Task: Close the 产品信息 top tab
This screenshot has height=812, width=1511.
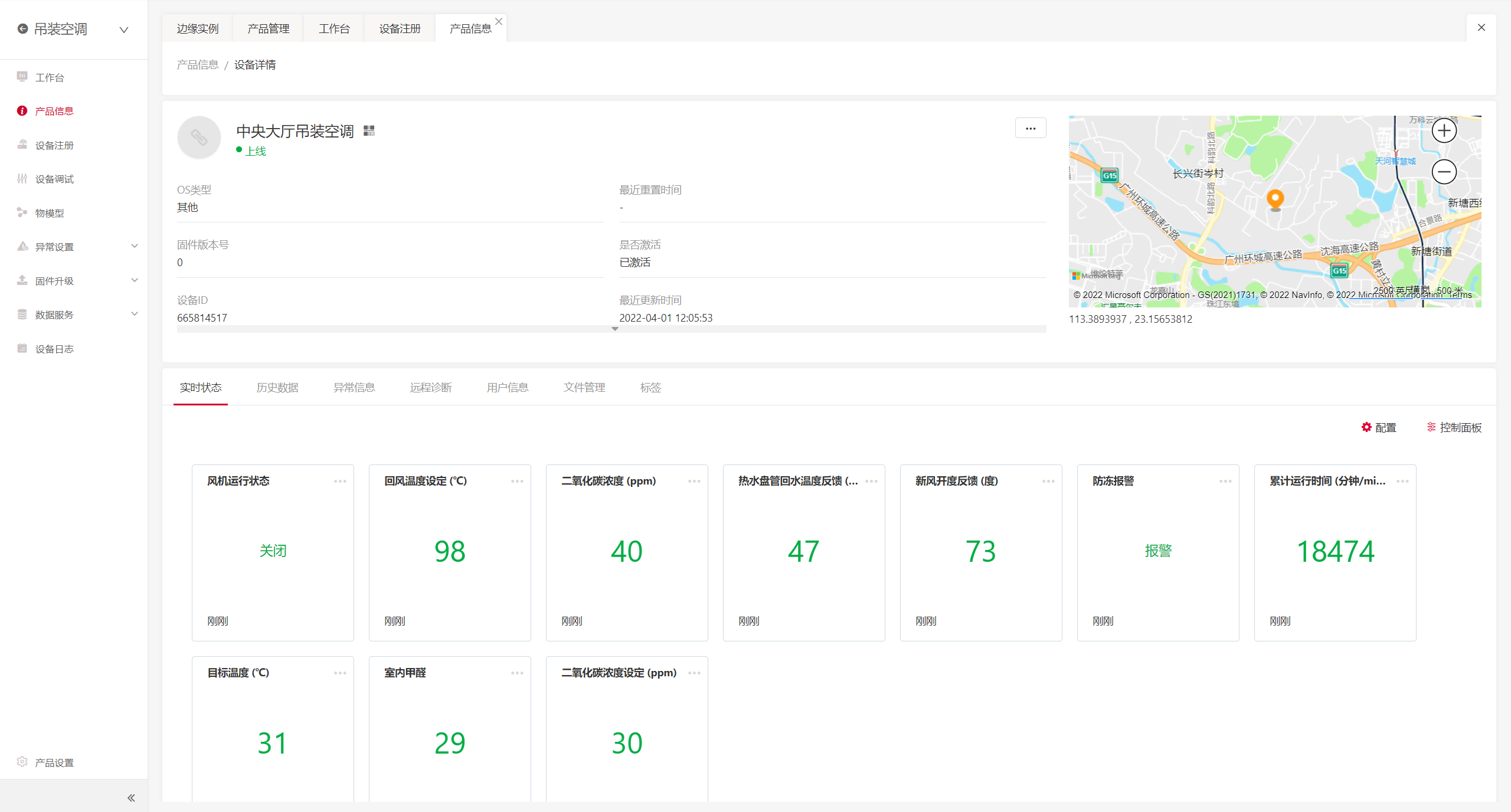Action: coord(499,21)
